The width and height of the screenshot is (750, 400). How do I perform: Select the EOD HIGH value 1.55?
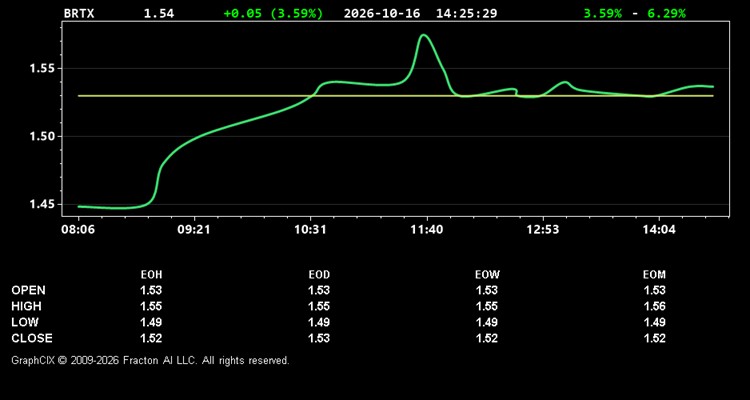pyautogui.click(x=319, y=306)
